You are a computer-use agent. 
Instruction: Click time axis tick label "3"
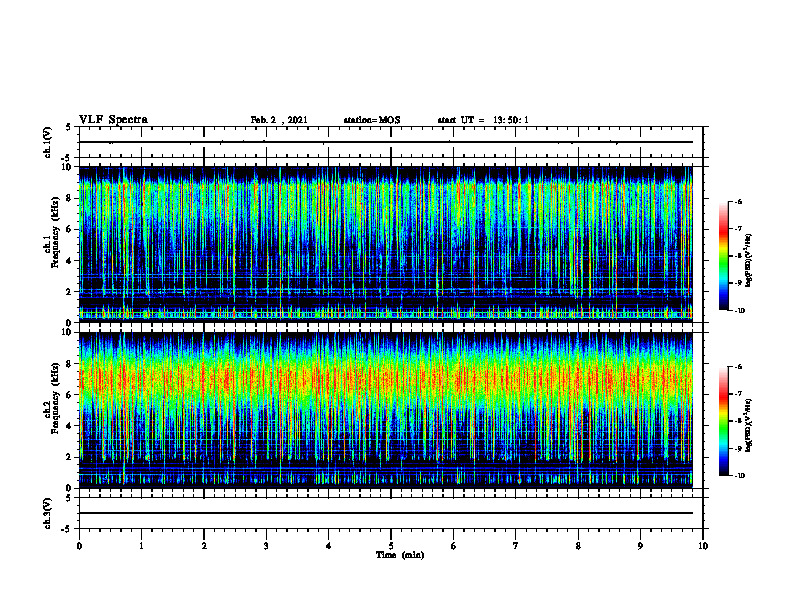pyautogui.click(x=266, y=546)
